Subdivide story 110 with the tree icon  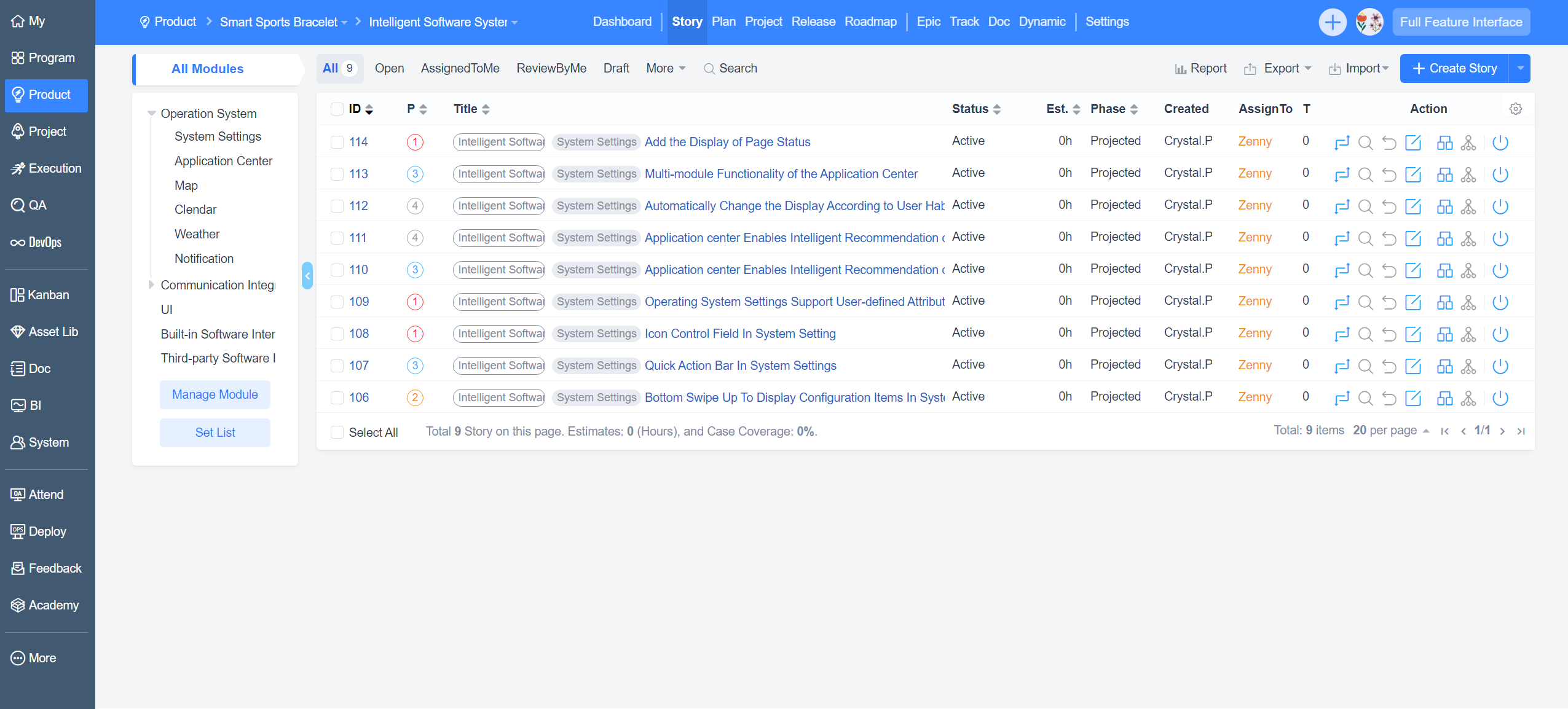click(1469, 270)
